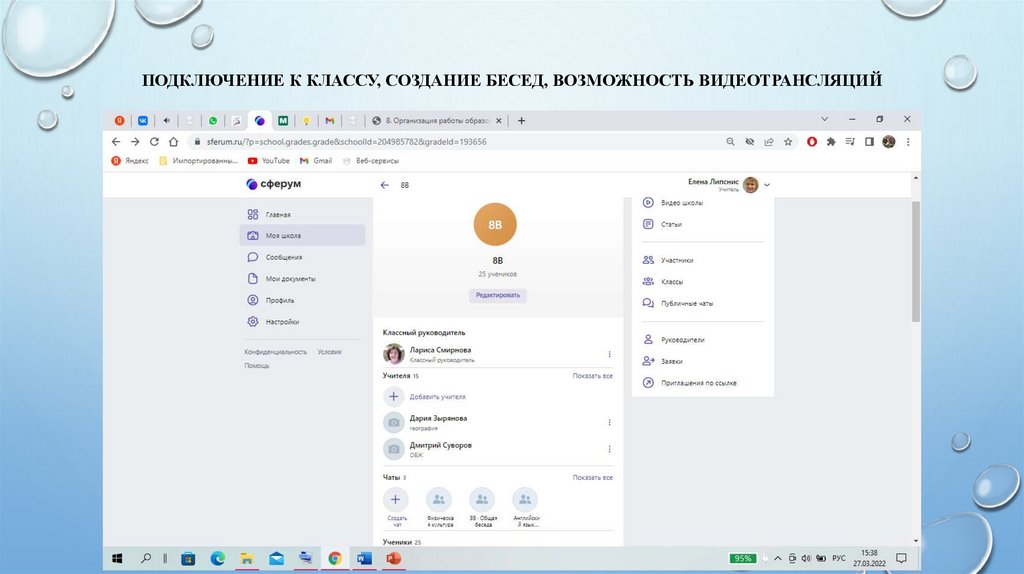
Task: Open Видео школы in right menu
Action: 673,202
